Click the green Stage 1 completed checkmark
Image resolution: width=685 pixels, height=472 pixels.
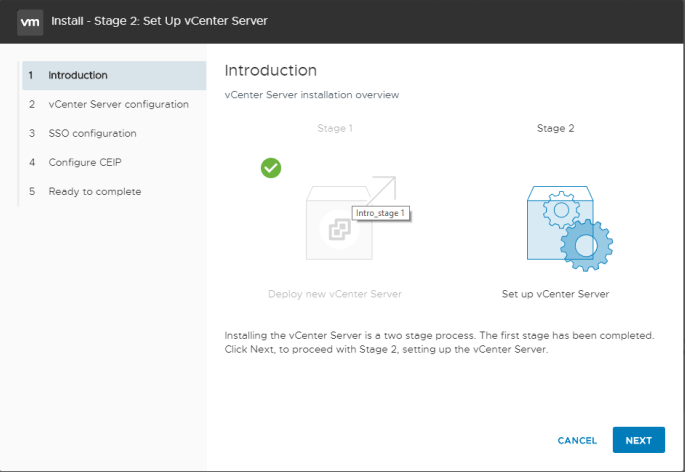coord(271,168)
